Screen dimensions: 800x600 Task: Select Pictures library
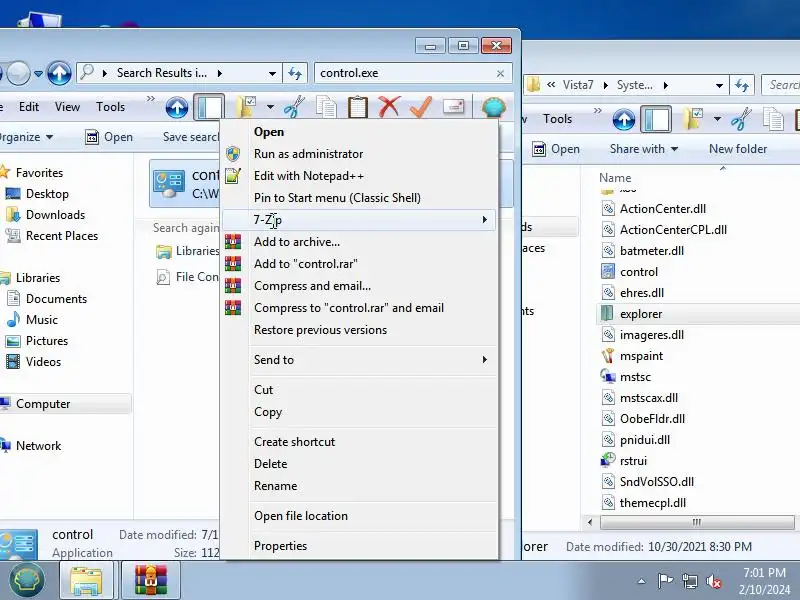click(37, 341)
